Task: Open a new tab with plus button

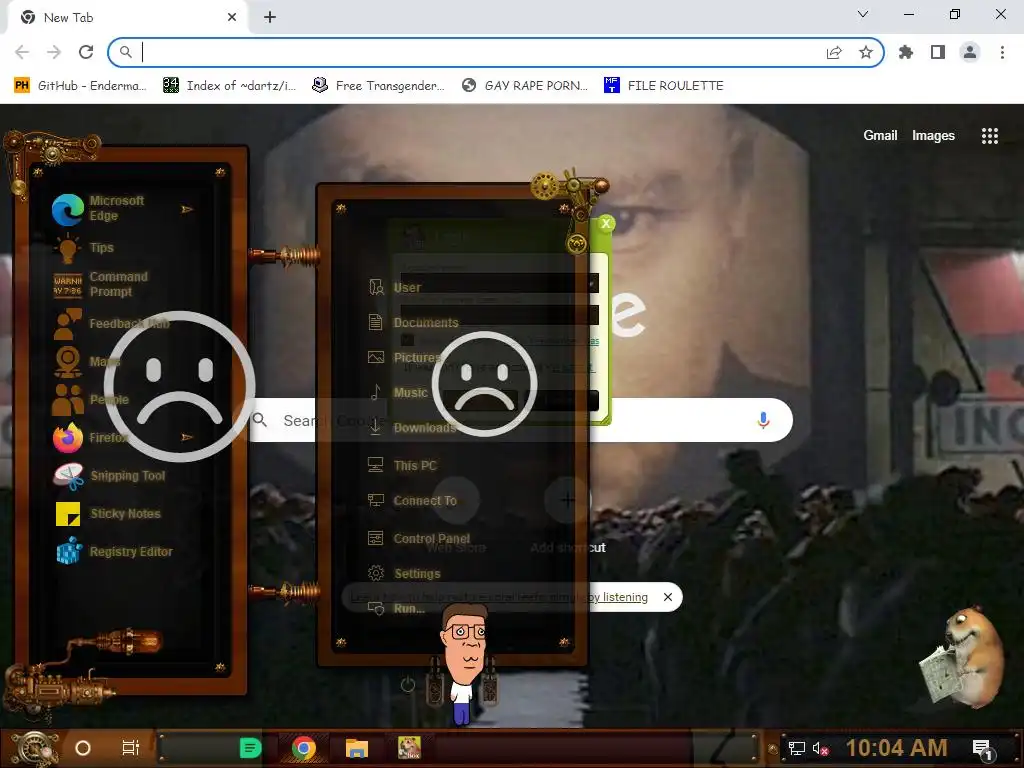Action: 270,17
